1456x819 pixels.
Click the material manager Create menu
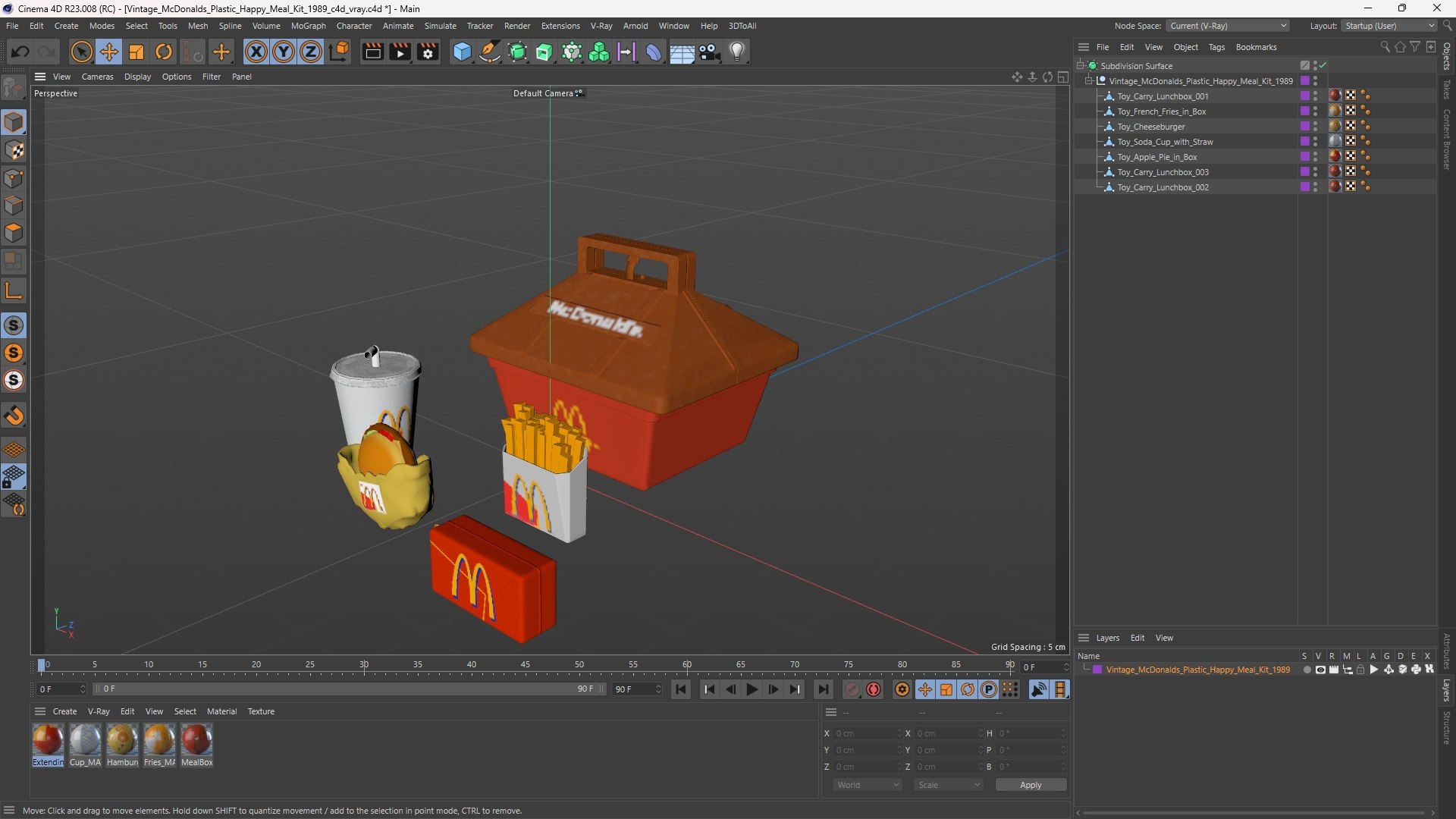(x=64, y=711)
